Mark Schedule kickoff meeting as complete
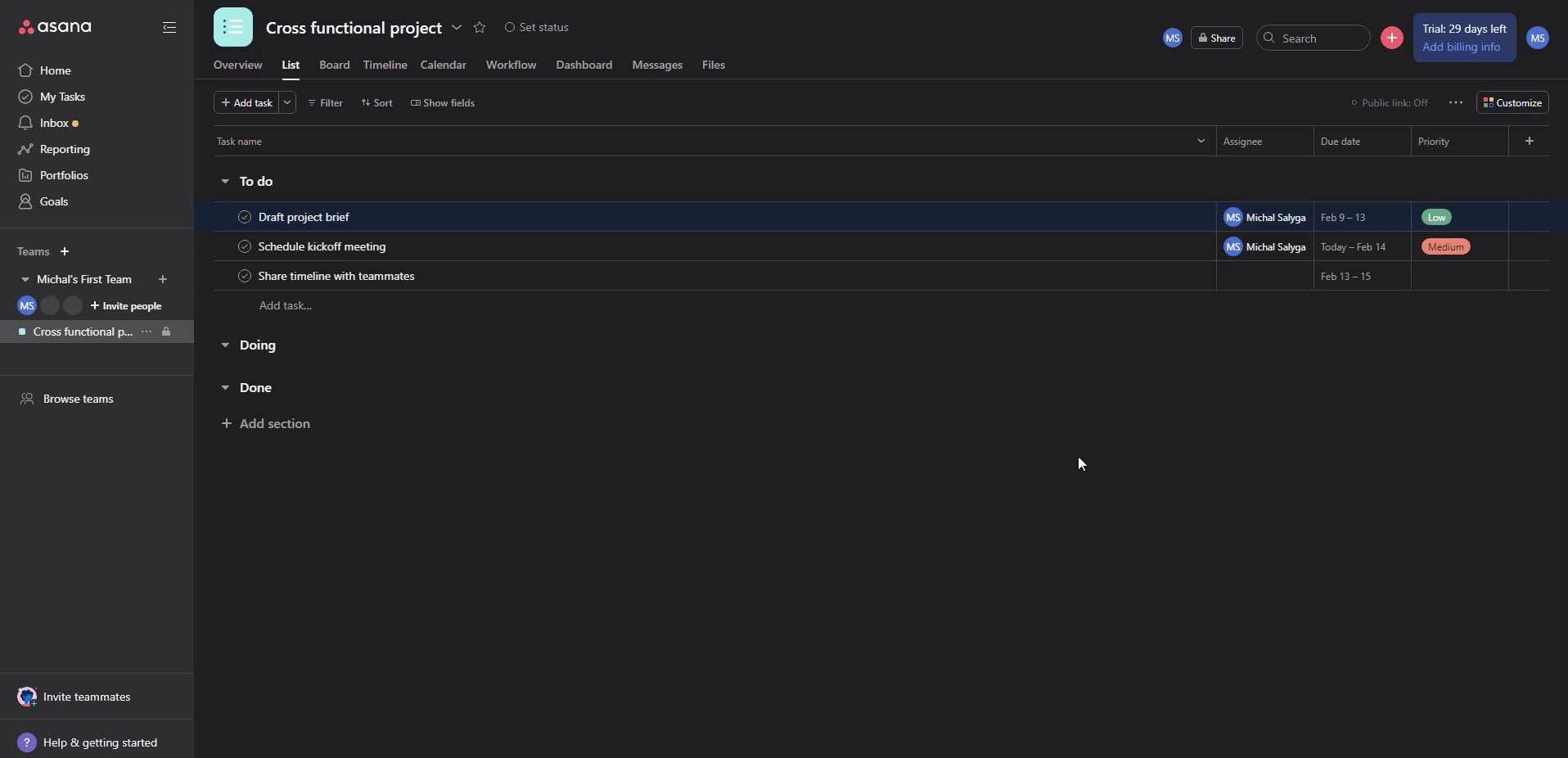Screen dimensions: 1568x758 (x=244, y=246)
